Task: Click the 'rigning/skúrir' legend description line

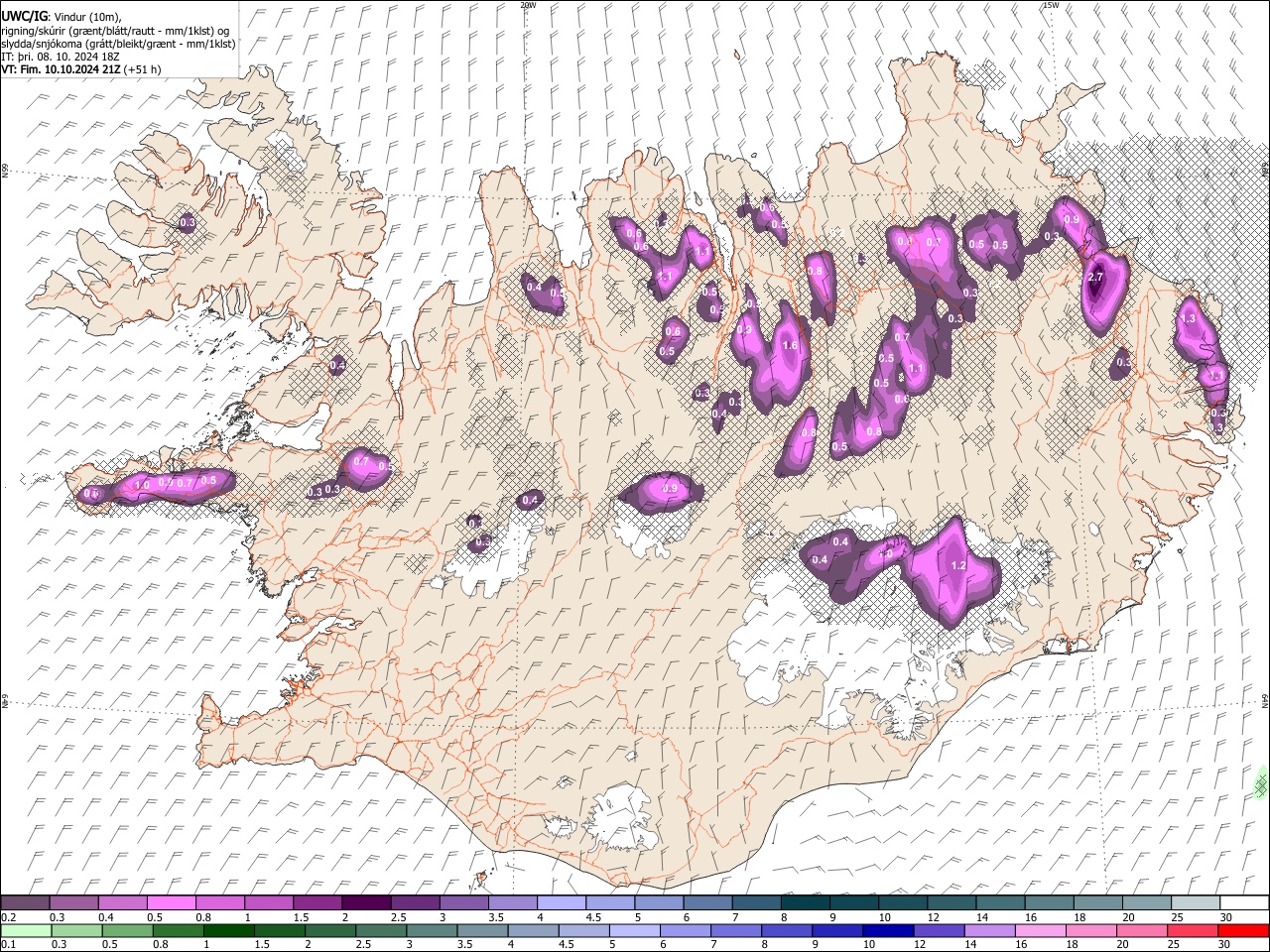Action: [x=116, y=30]
